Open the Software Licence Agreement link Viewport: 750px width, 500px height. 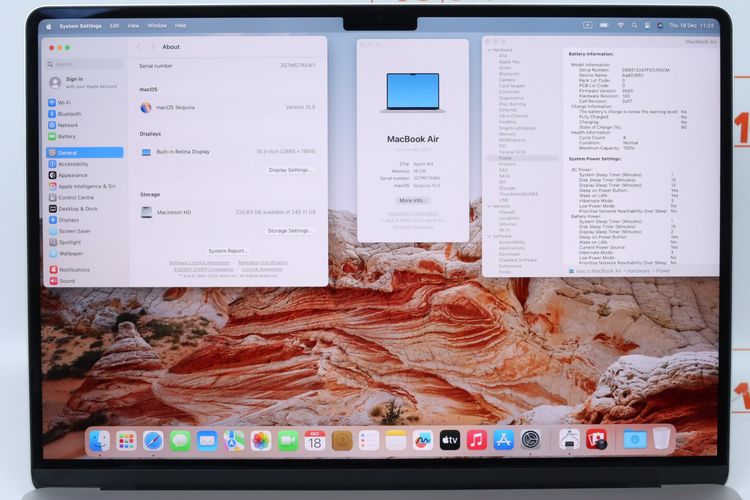[199, 263]
